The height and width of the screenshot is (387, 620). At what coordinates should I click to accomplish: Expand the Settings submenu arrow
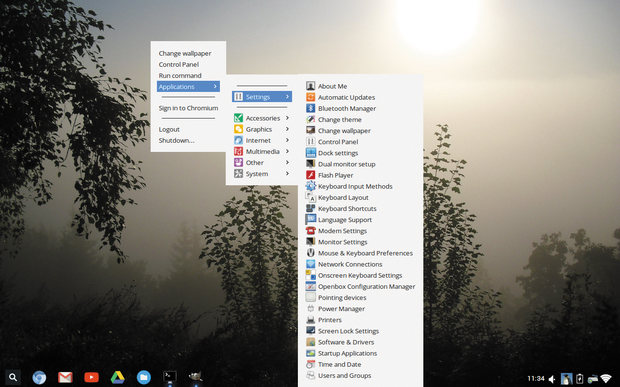287,96
